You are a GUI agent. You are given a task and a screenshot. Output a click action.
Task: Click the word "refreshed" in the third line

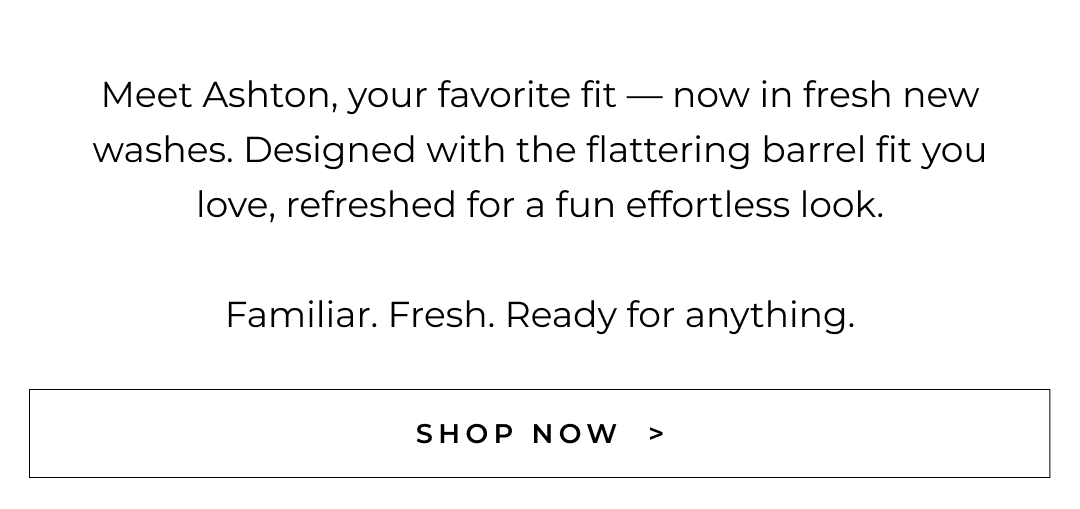click(370, 205)
